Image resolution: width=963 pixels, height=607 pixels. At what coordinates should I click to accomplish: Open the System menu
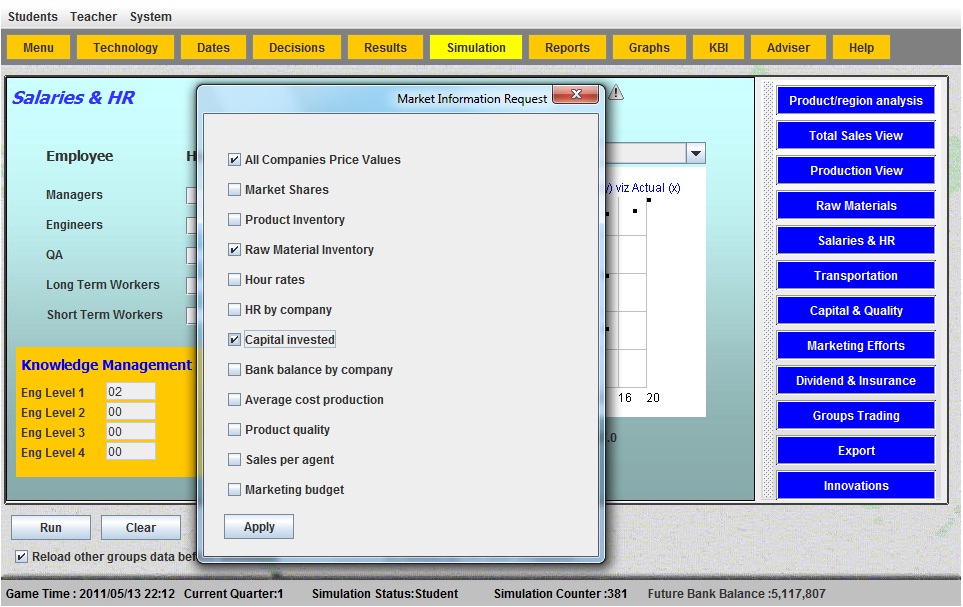tap(150, 17)
